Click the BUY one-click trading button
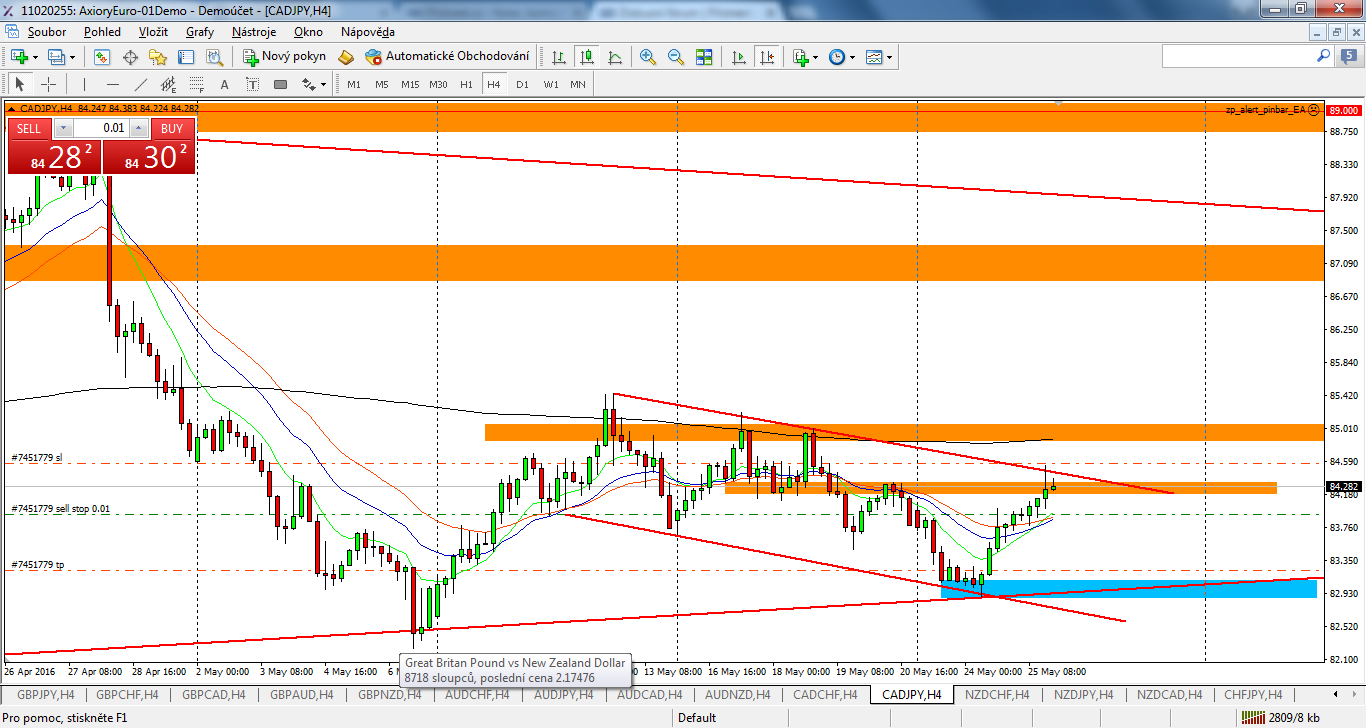 [x=172, y=128]
